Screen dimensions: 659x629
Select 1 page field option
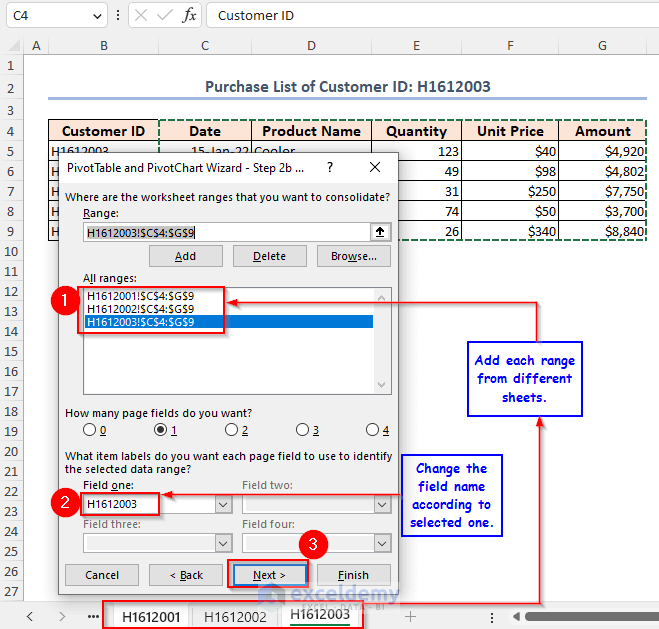click(160, 430)
